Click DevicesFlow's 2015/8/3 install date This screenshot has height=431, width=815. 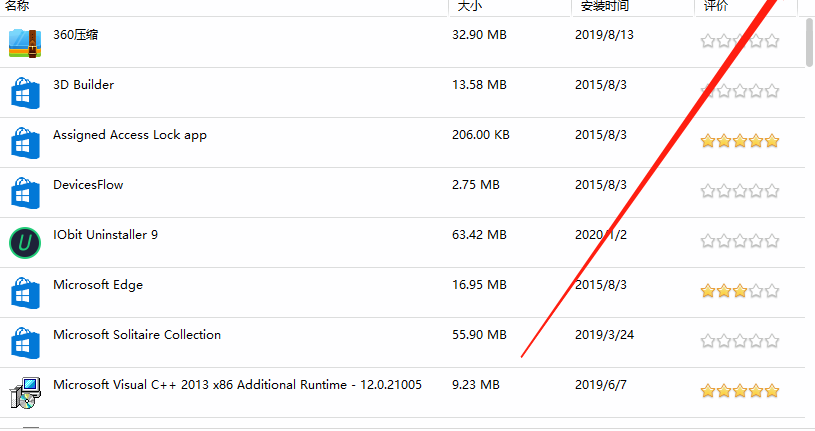click(601, 185)
